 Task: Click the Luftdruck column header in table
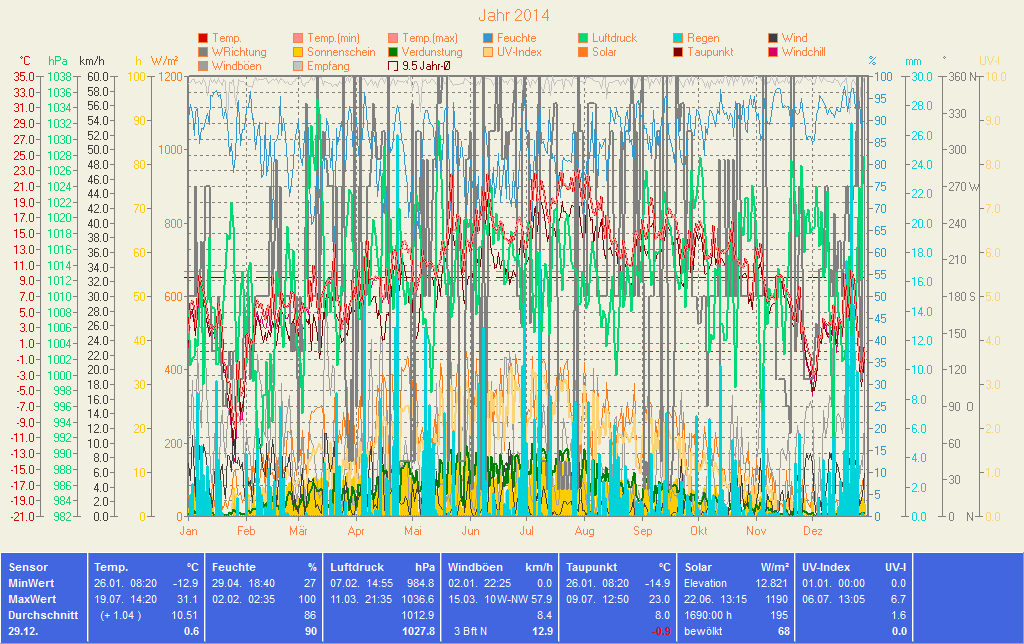pyautogui.click(x=355, y=566)
